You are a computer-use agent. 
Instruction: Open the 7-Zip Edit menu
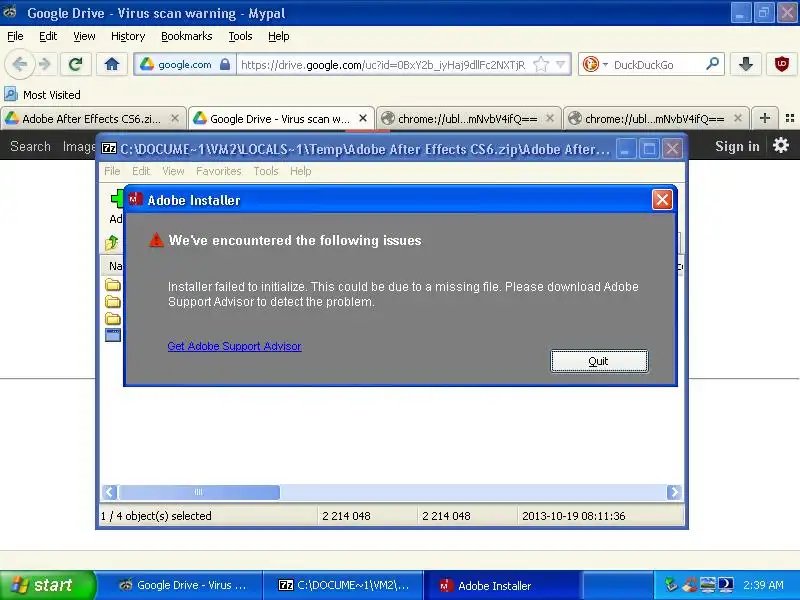pyautogui.click(x=141, y=171)
